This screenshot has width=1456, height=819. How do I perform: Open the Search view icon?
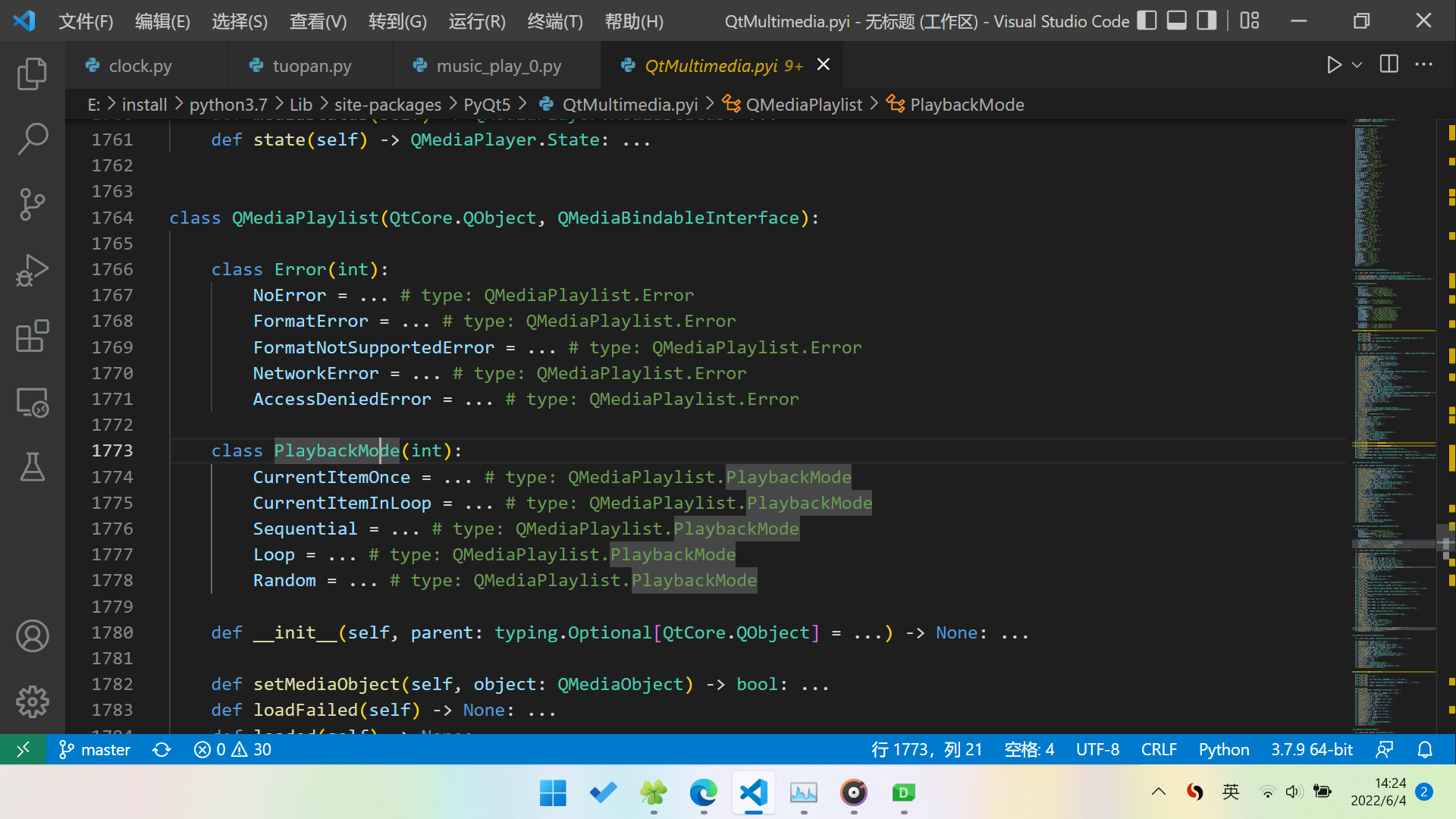pos(32,139)
